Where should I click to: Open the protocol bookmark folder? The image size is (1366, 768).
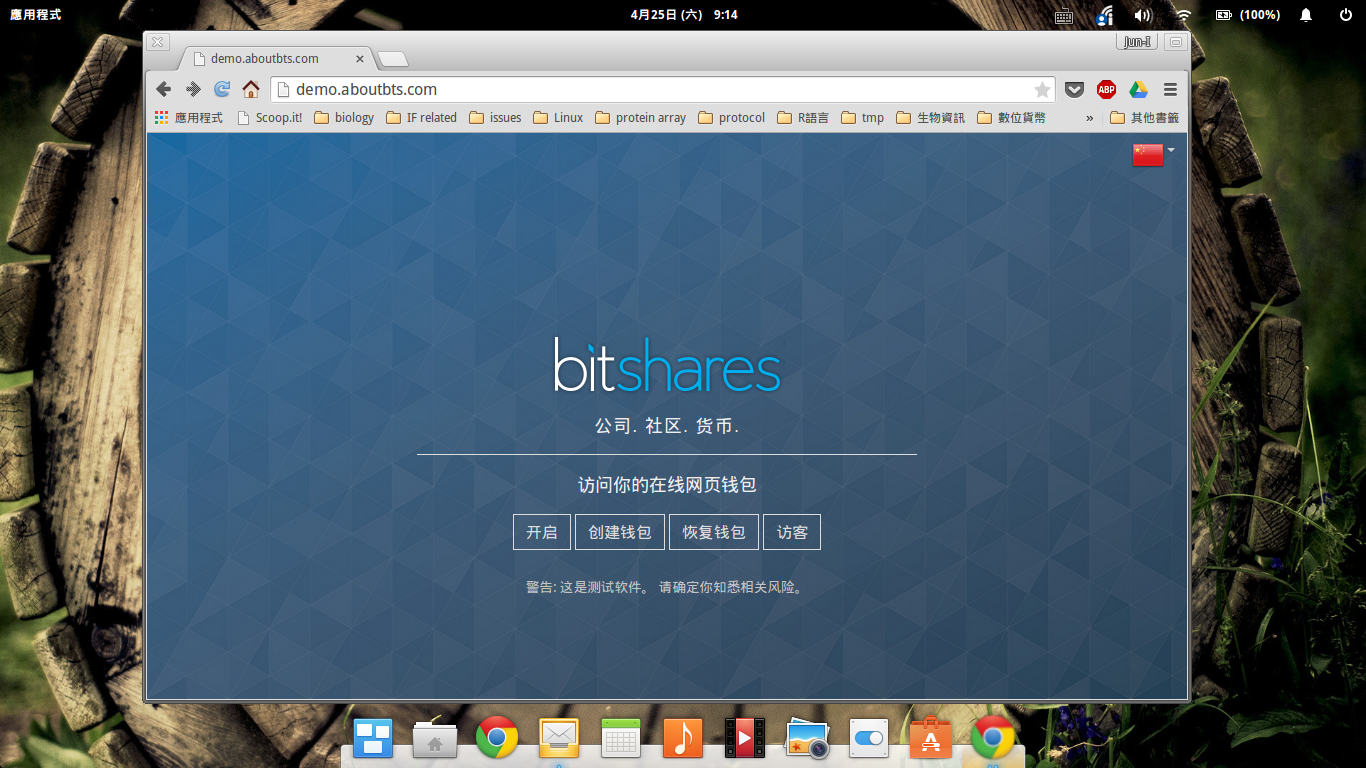(731, 117)
